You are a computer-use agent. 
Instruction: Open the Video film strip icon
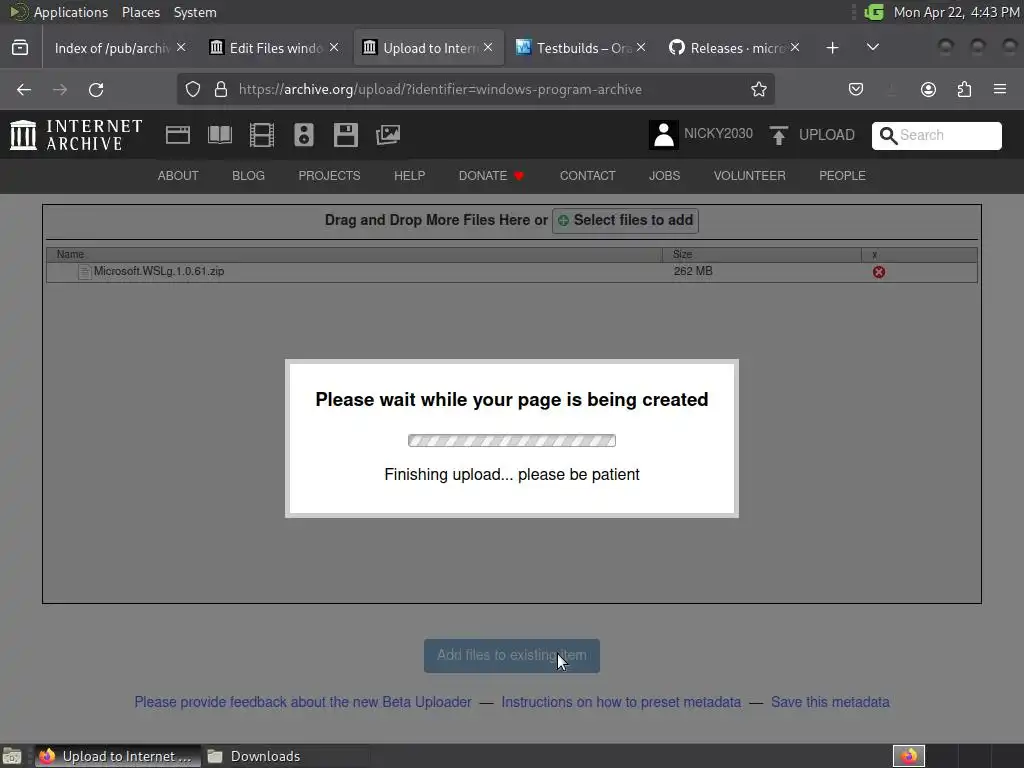click(x=261, y=135)
